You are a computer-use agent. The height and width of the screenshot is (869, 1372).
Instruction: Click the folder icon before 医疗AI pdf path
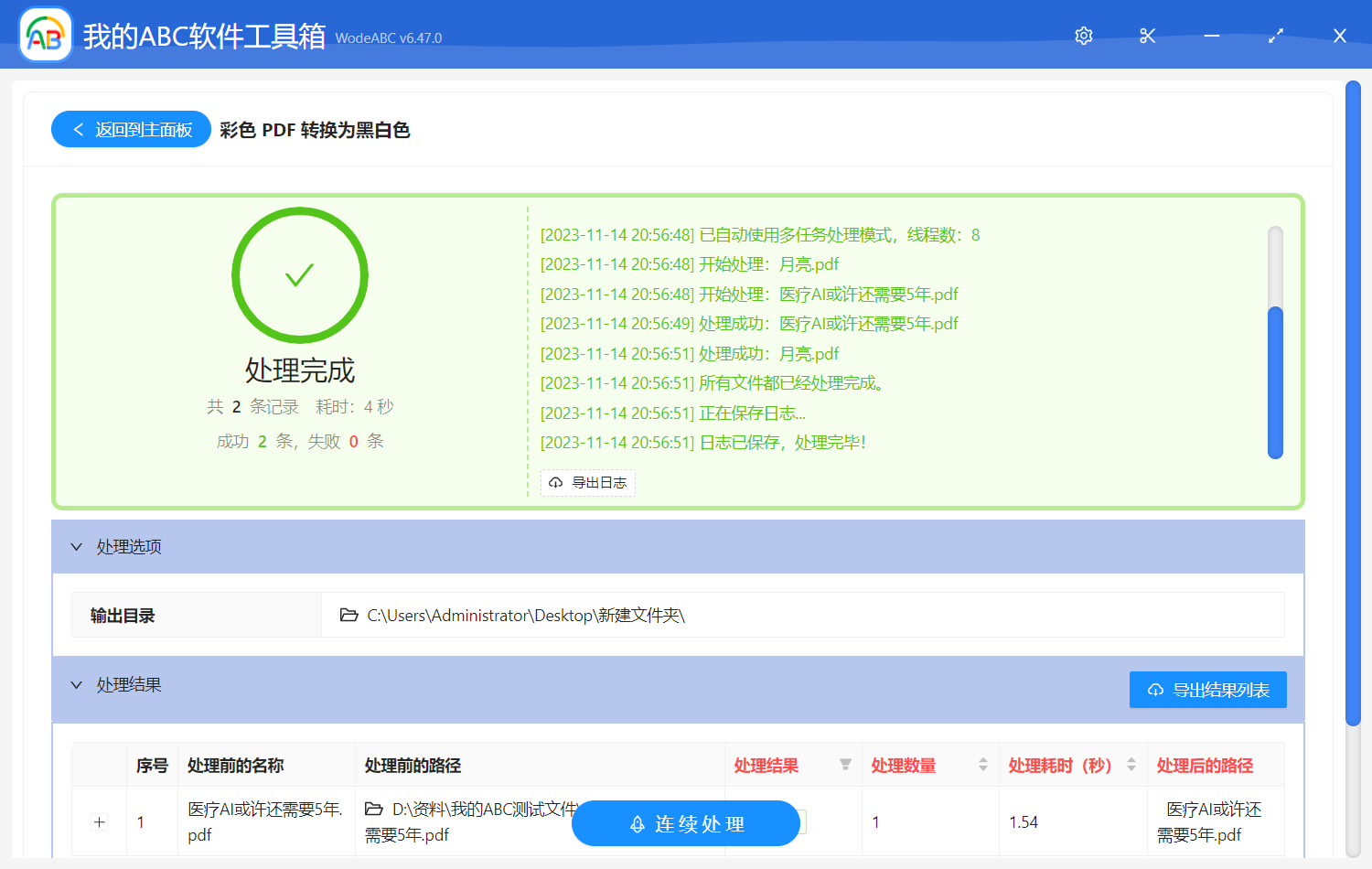[x=374, y=810]
